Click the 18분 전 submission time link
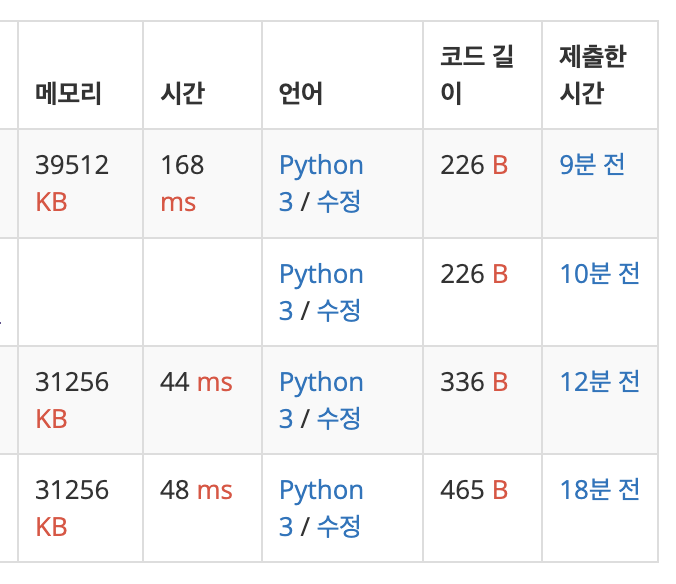Viewport: 676px width, 584px height. tap(599, 490)
